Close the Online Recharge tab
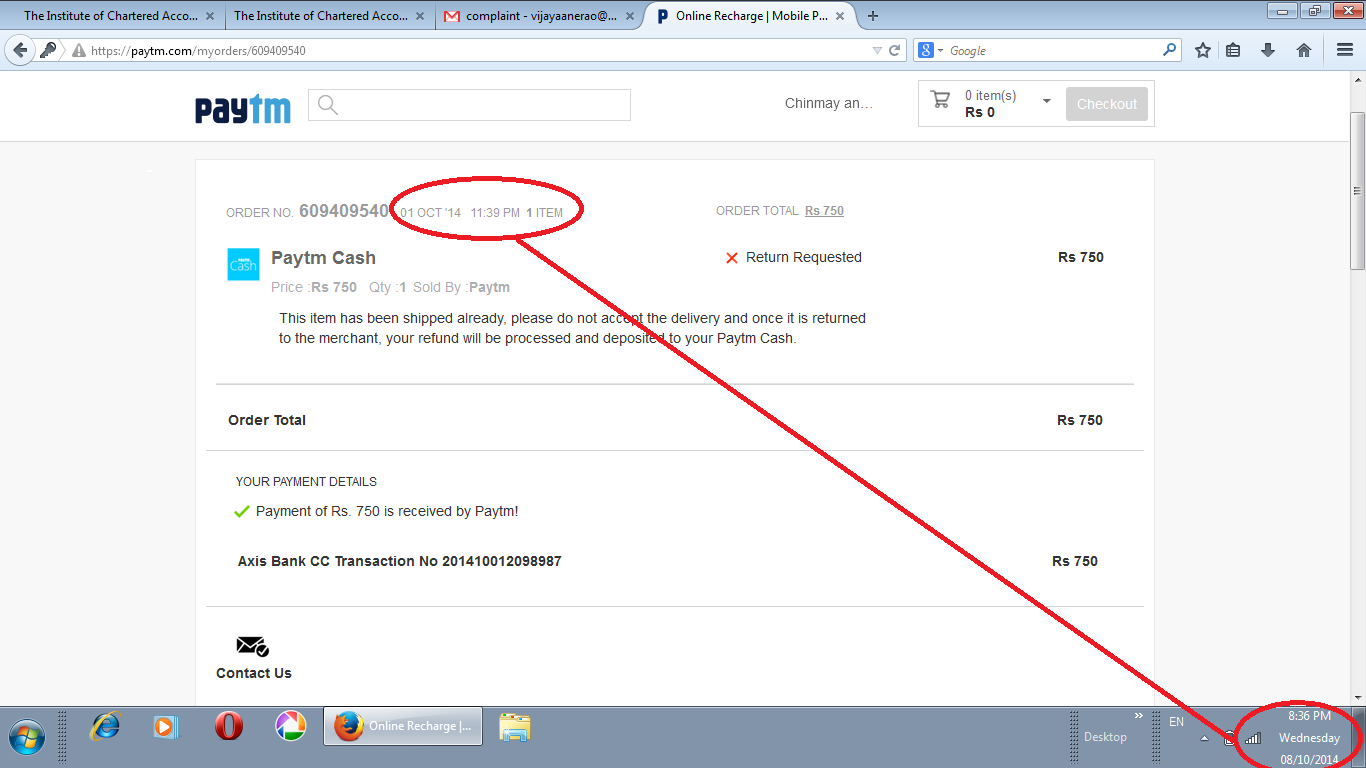 [840, 17]
